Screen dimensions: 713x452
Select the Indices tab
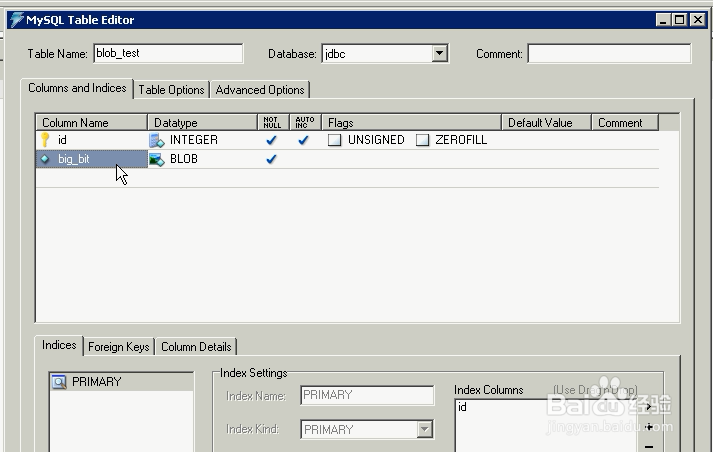point(59,345)
